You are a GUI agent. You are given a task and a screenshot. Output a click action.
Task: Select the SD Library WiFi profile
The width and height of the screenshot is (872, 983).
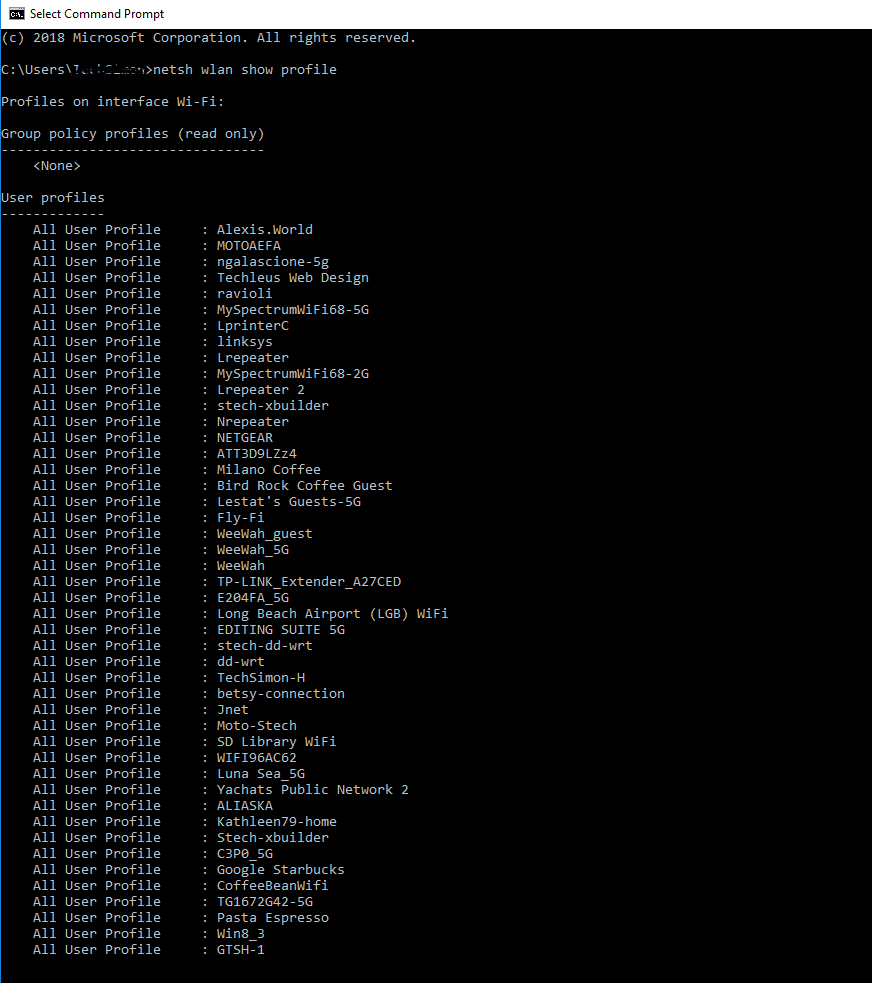(276, 742)
